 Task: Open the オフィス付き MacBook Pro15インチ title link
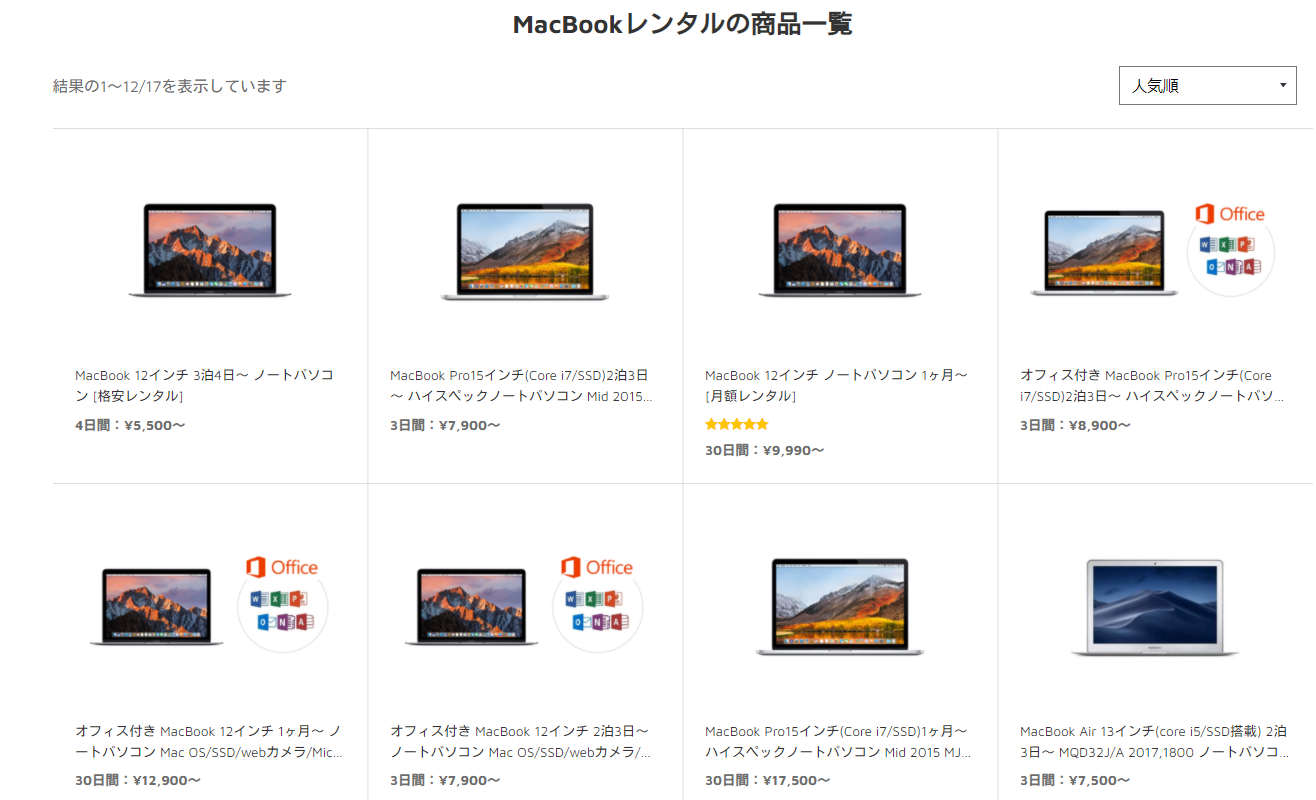pyautogui.click(x=1152, y=386)
